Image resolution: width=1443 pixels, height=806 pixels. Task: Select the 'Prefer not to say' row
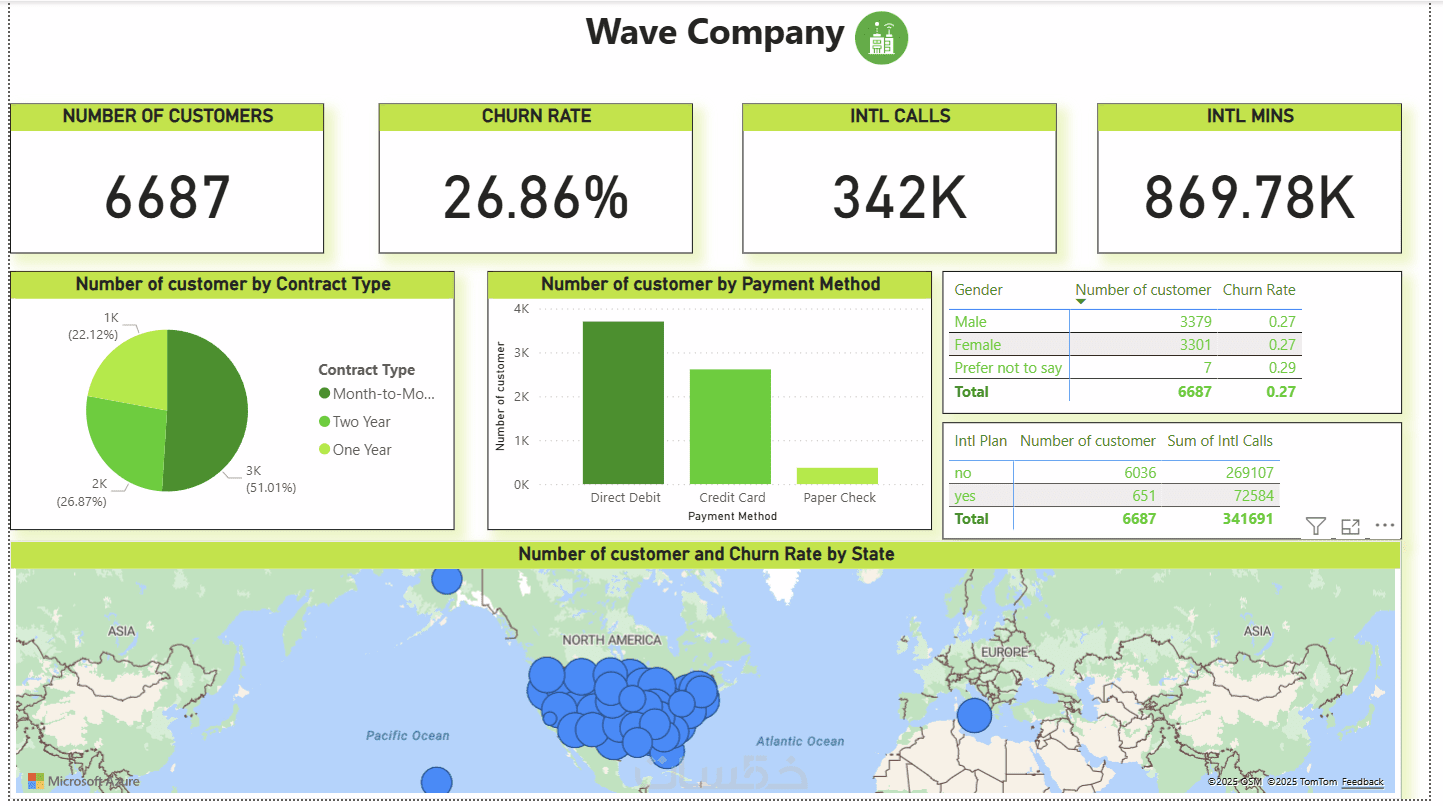tap(1125, 368)
